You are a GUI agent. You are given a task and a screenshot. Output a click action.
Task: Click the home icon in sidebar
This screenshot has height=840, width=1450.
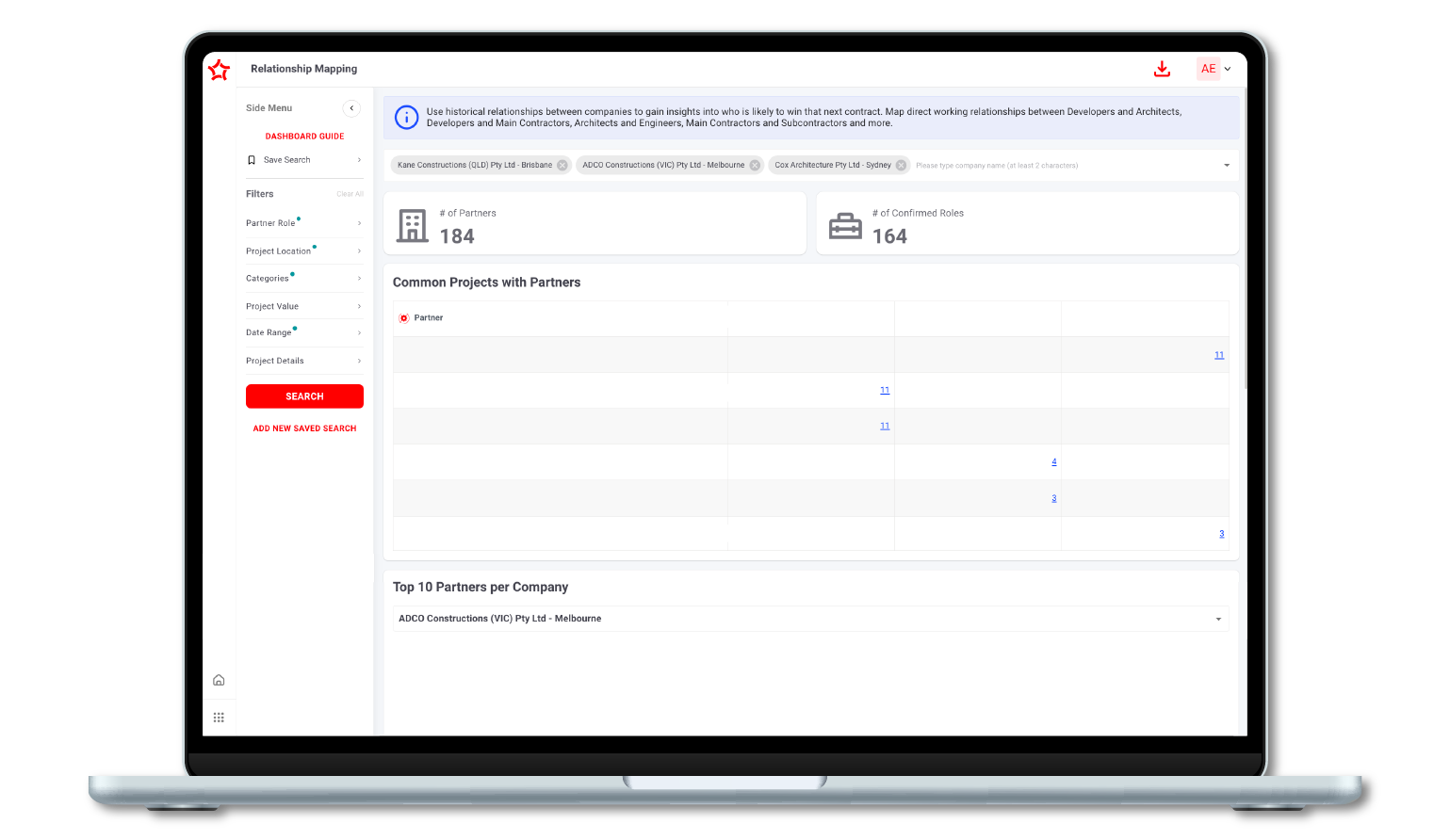(219, 680)
